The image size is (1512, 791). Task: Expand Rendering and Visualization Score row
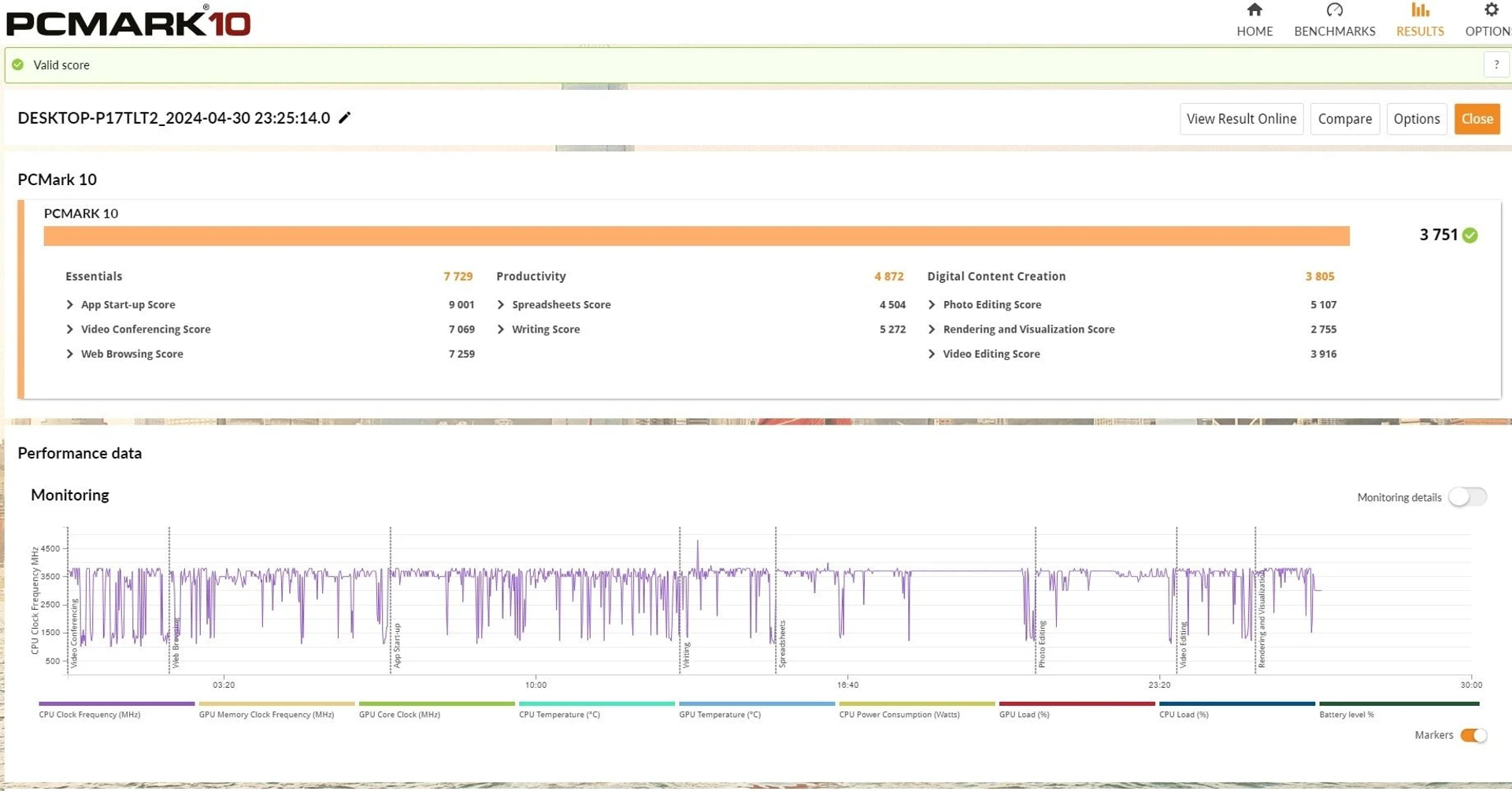point(932,329)
